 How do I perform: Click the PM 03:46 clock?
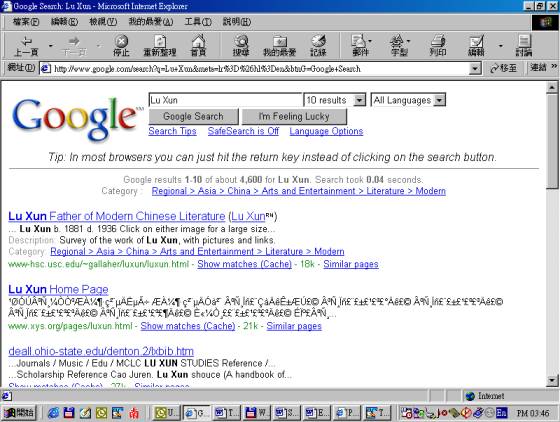(x=532, y=413)
